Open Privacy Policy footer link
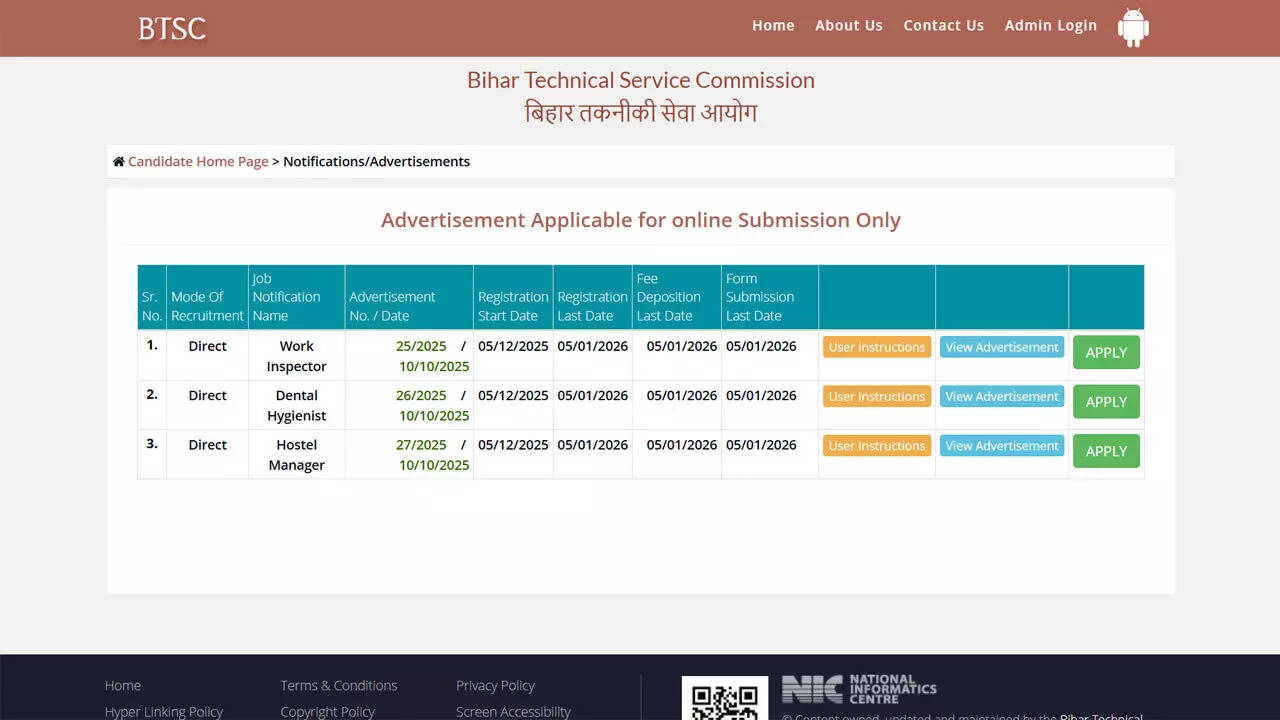The width and height of the screenshot is (1280, 720). point(495,686)
